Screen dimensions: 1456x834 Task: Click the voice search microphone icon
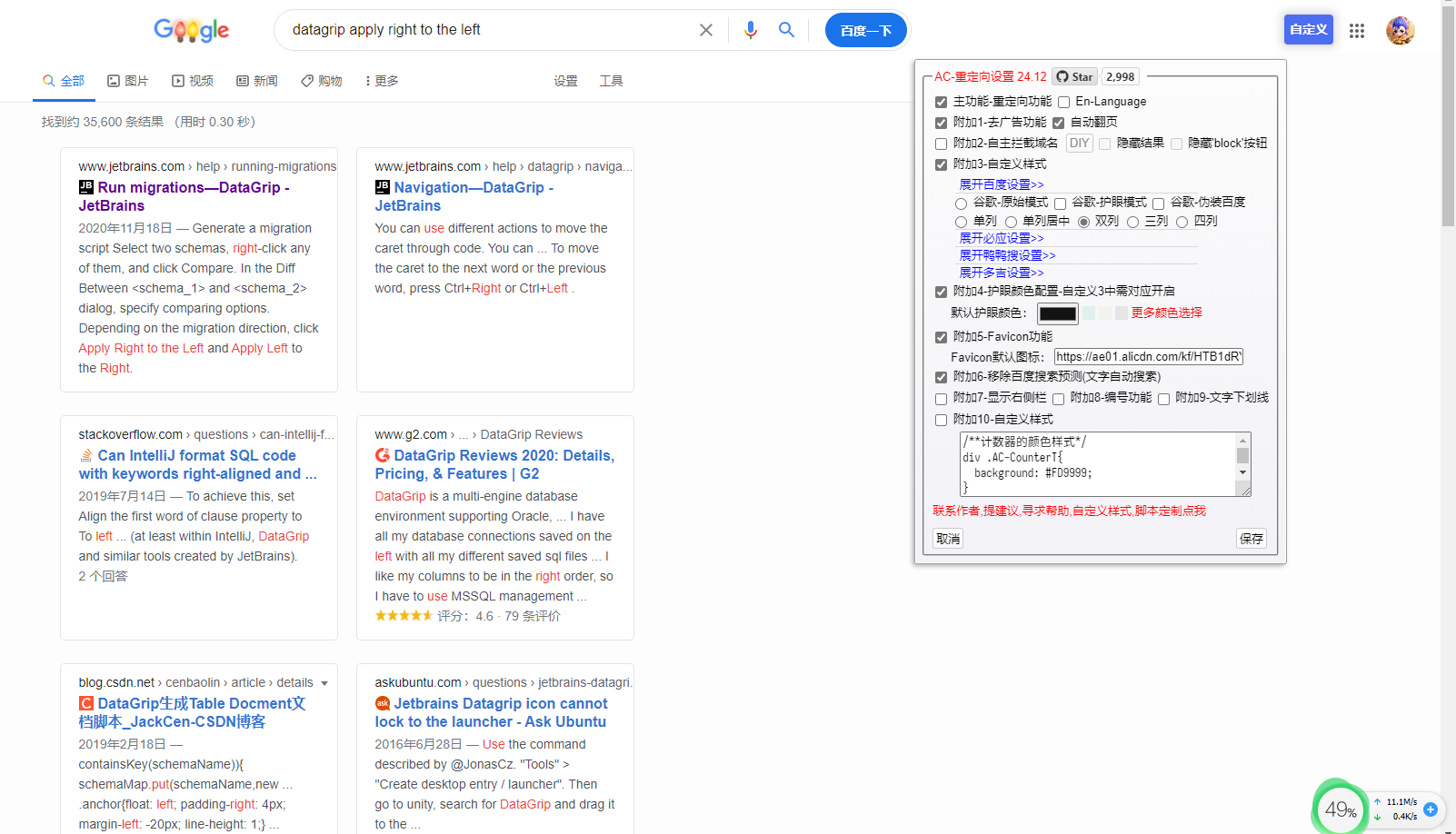[x=750, y=29]
